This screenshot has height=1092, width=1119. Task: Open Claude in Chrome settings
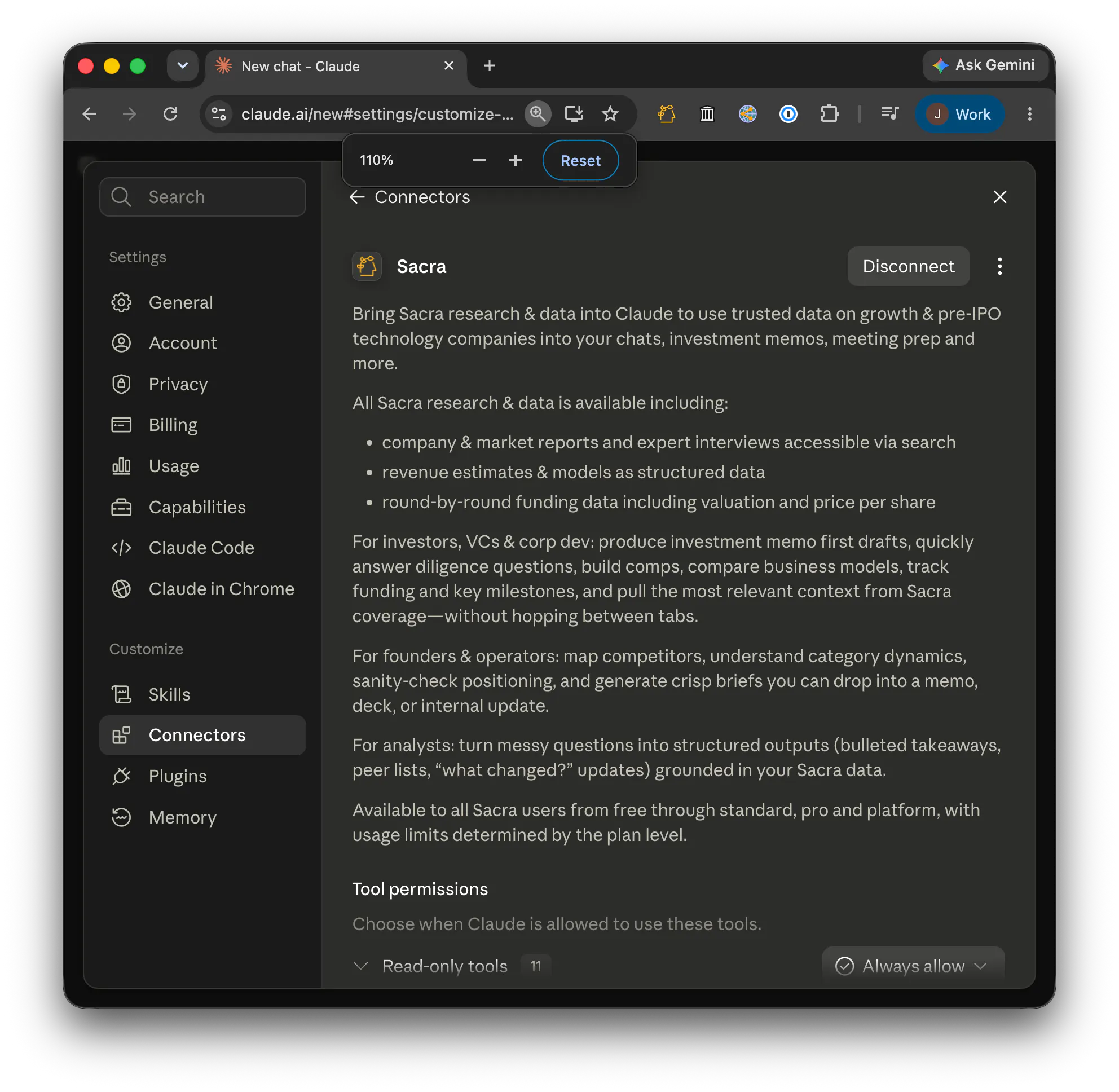202,589
